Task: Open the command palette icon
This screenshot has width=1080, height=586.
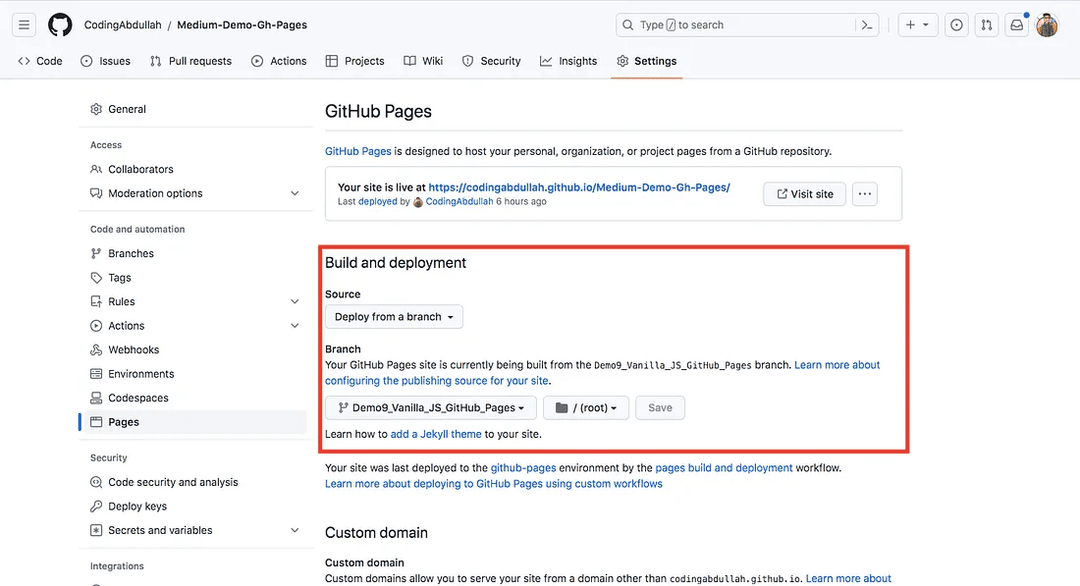Action: tap(868, 25)
